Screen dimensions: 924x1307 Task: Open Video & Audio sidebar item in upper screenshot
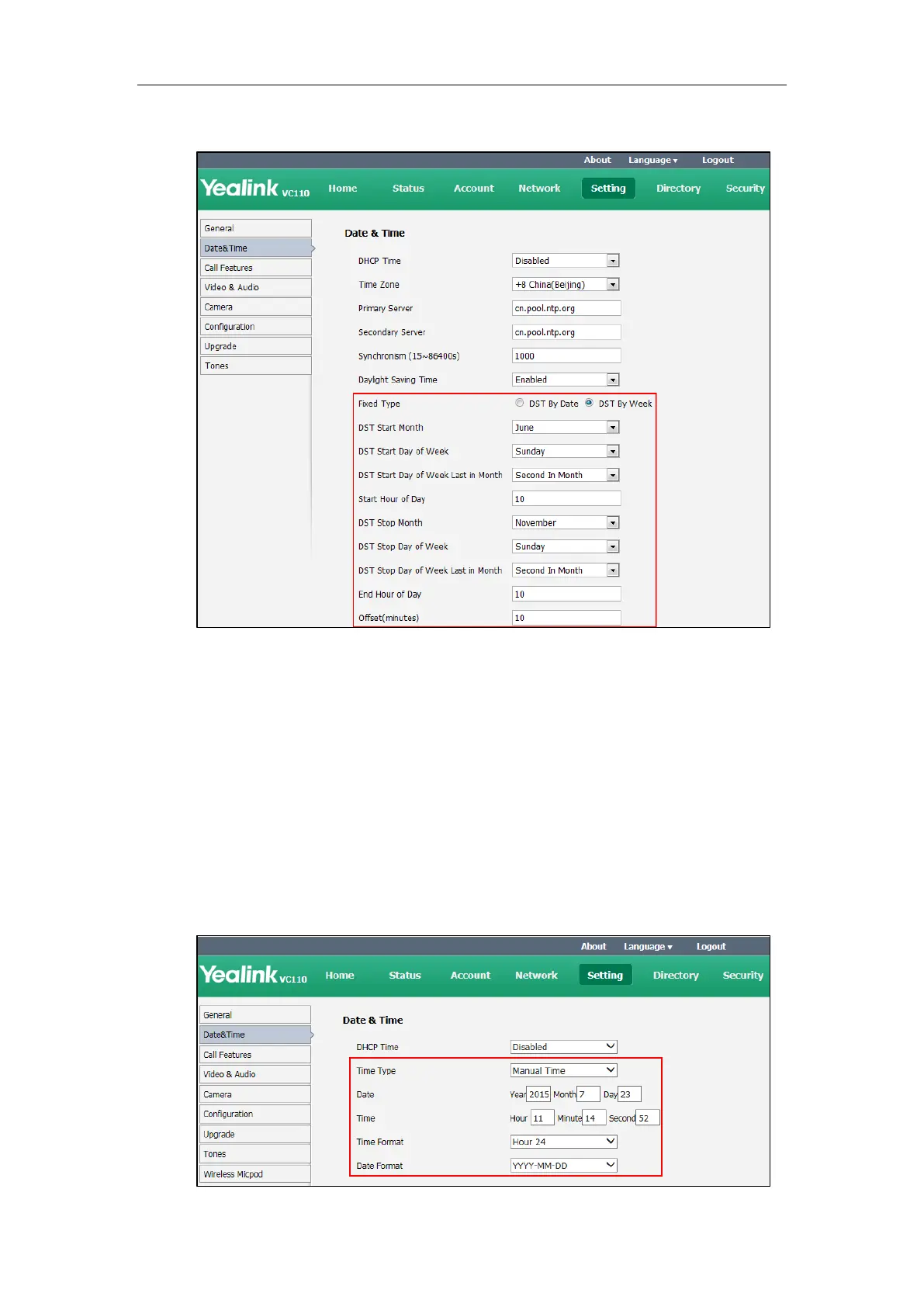coord(256,287)
